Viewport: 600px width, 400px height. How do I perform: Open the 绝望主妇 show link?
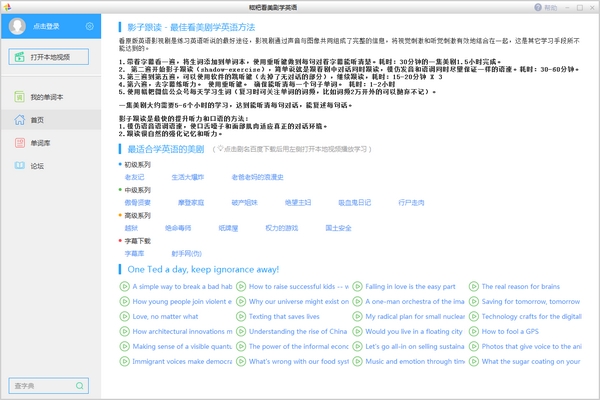pos(298,202)
